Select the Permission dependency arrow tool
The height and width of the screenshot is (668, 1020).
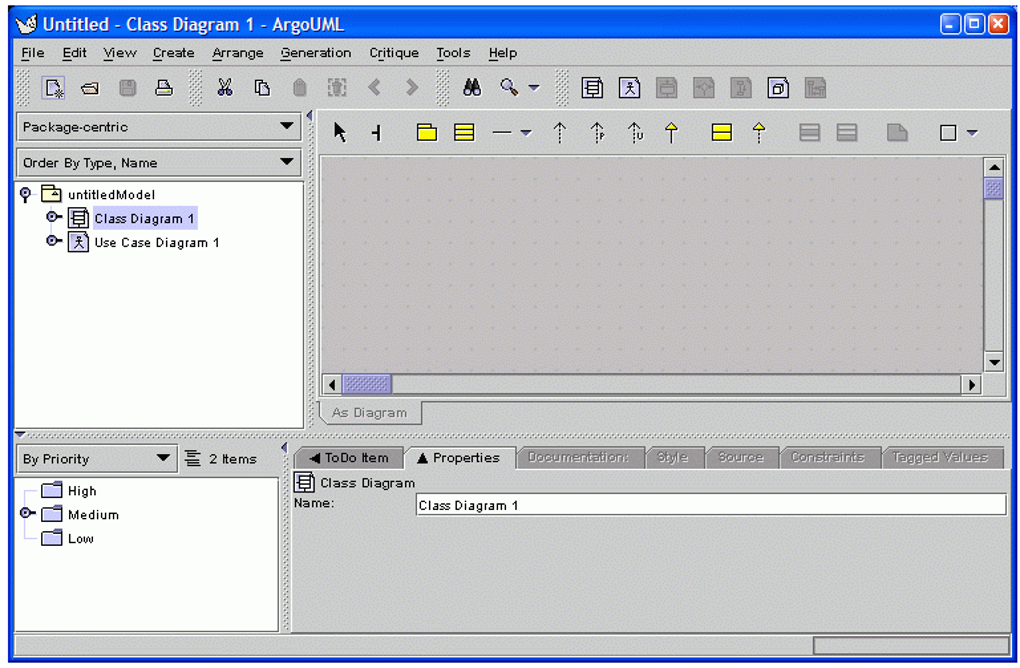597,133
